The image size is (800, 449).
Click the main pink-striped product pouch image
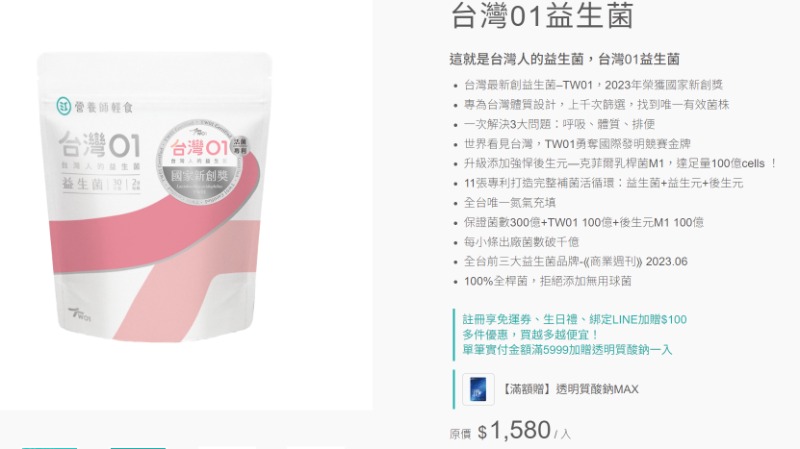coord(155,196)
